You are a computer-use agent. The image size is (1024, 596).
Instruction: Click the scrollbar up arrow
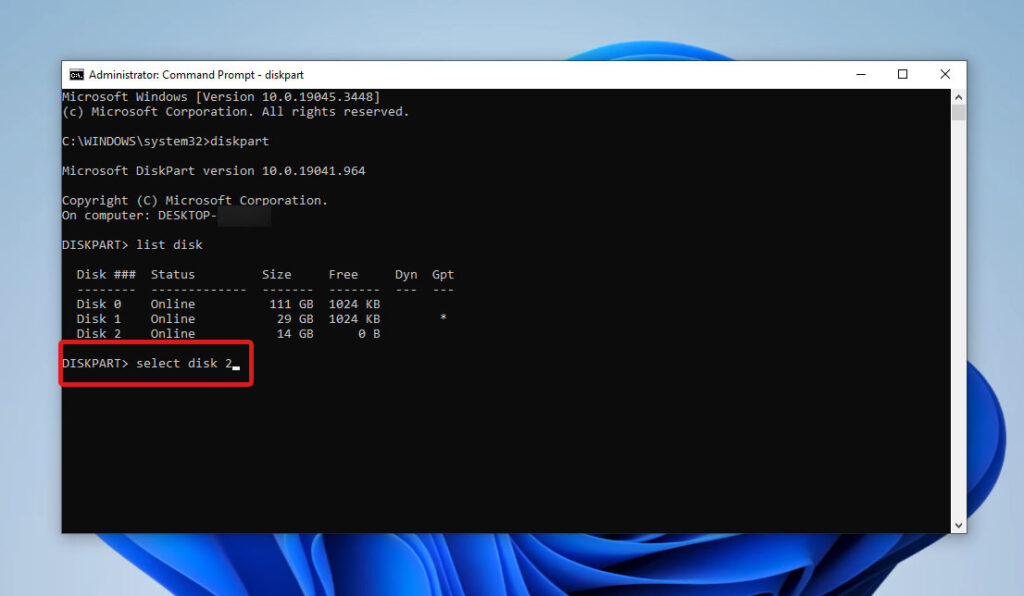point(958,96)
